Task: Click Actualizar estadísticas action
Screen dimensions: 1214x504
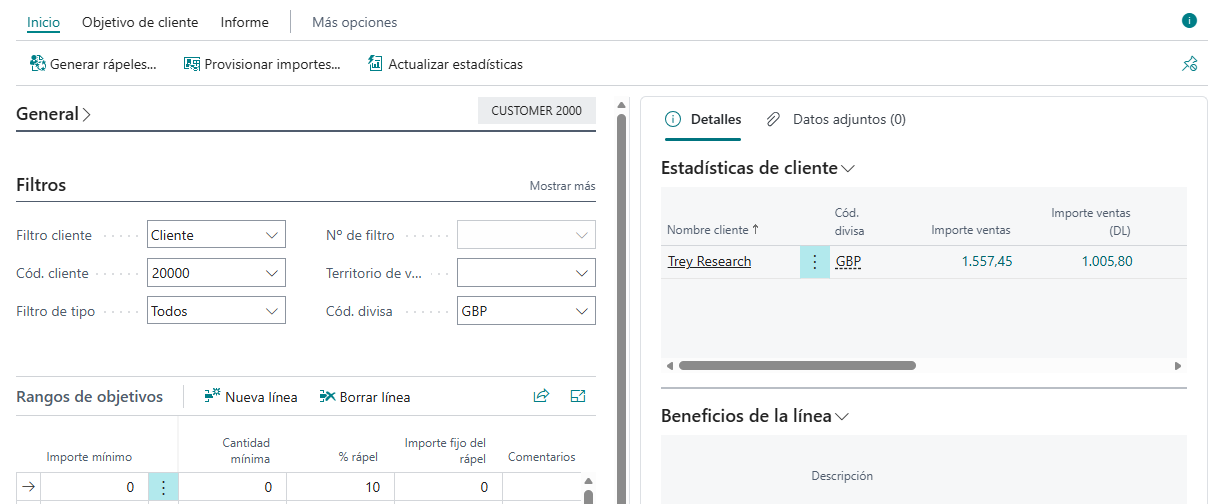Action: (445, 64)
